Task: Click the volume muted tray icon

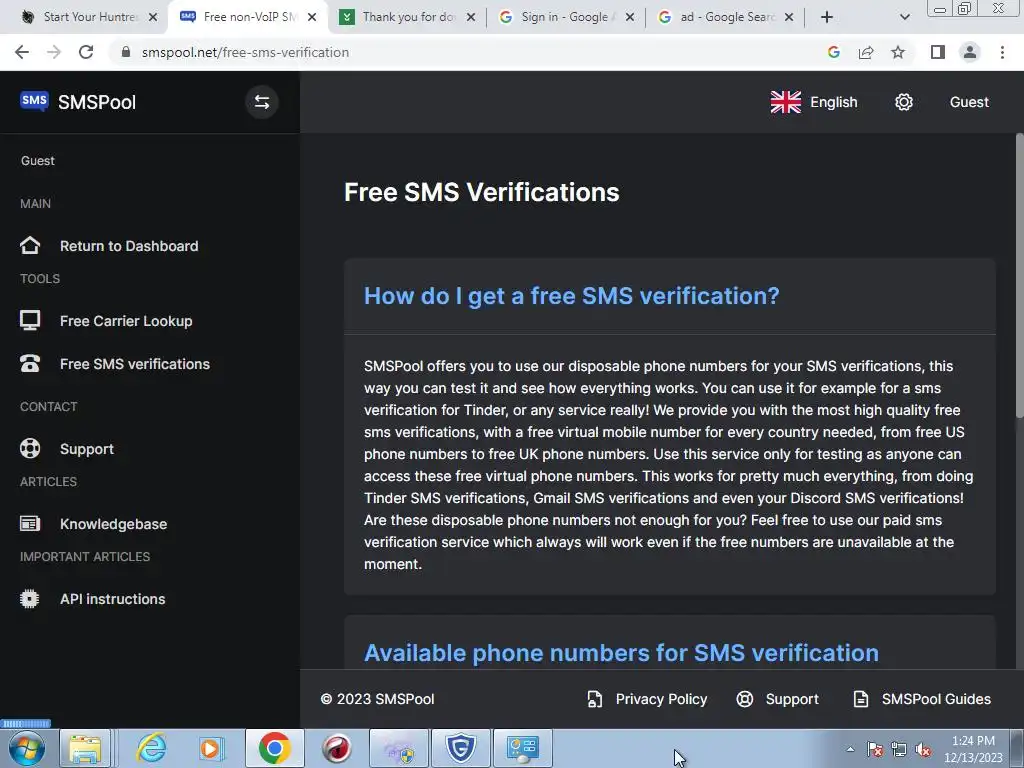Action: point(923,749)
